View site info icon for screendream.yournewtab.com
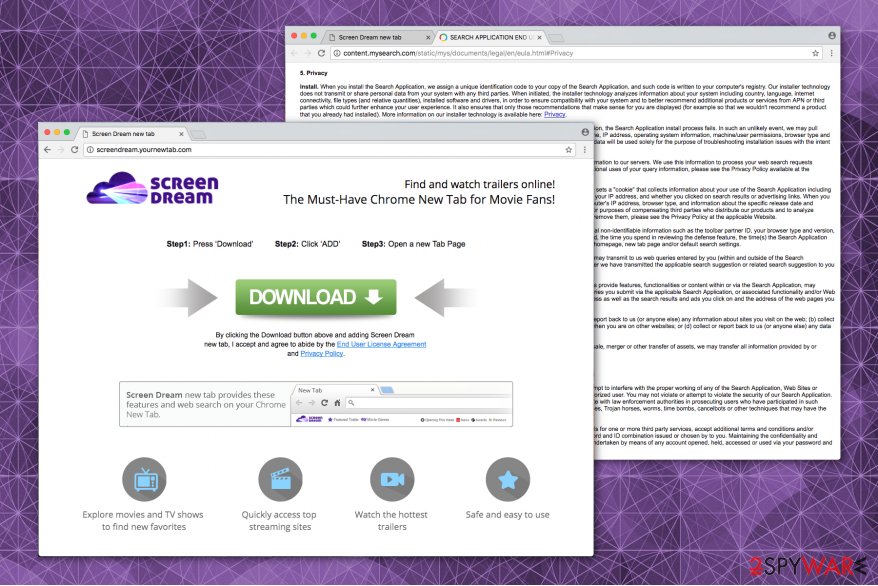This screenshot has height=586, width=878. (90, 149)
